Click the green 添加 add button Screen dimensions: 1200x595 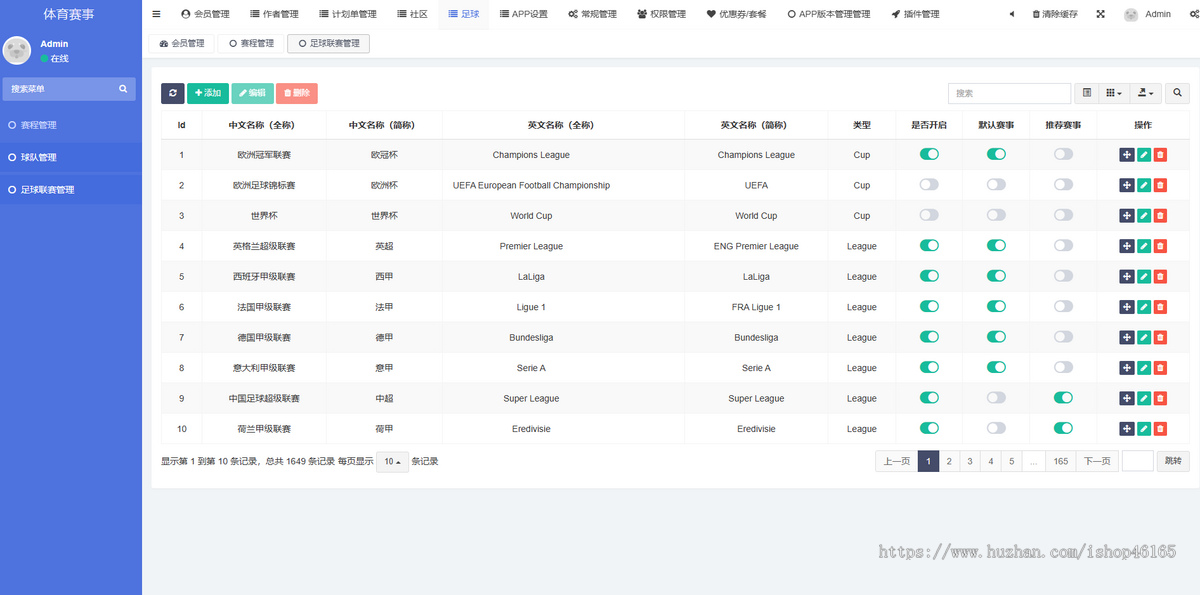[x=208, y=93]
